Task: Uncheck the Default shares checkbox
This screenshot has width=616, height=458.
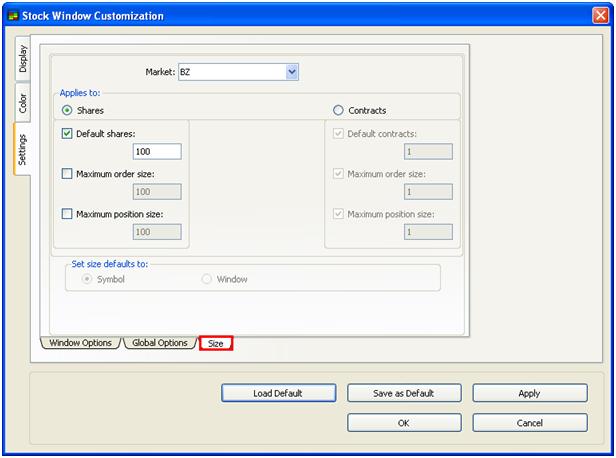Action: [x=68, y=134]
